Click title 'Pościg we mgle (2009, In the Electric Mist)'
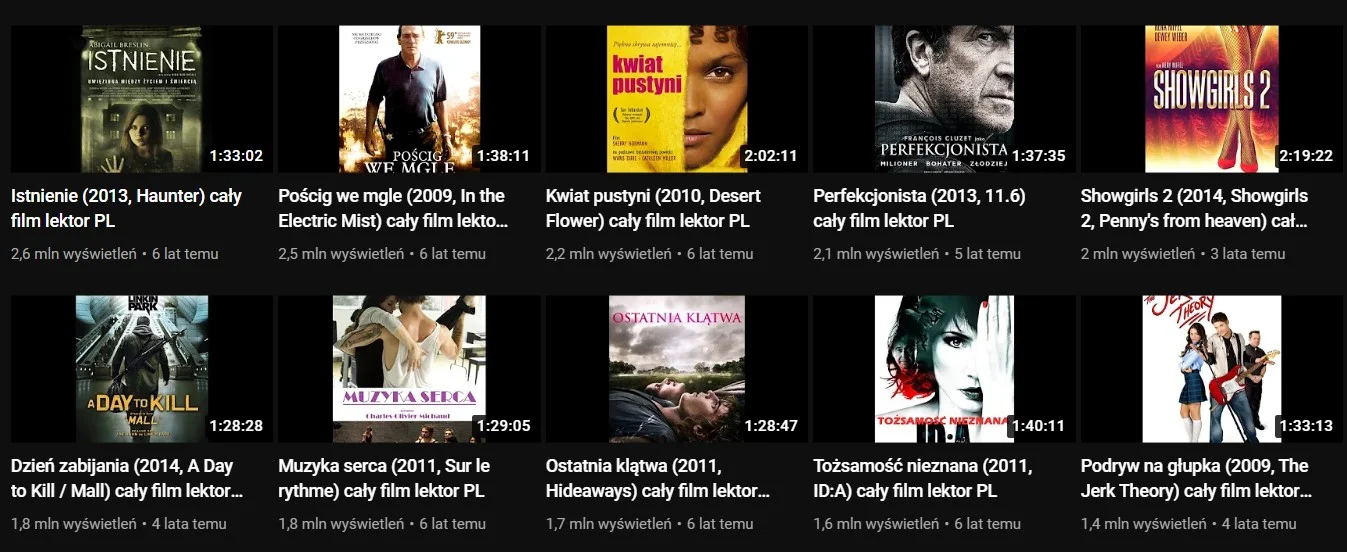 [393, 208]
